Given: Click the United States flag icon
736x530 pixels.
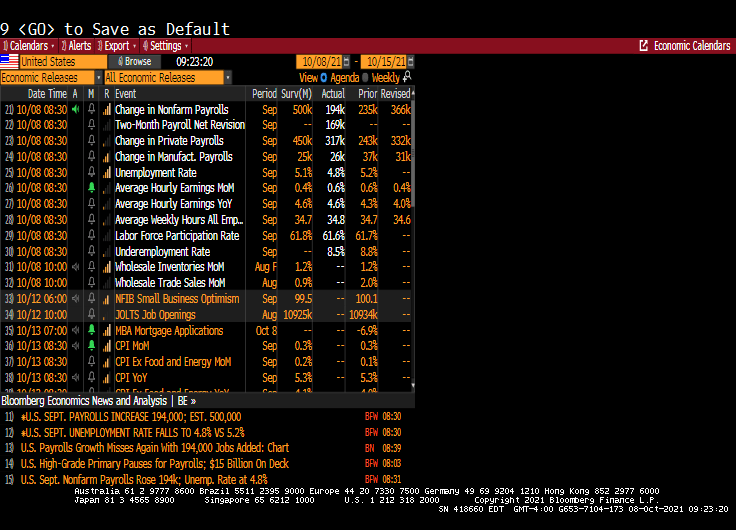Looking at the screenshot, I should tap(9, 62).
